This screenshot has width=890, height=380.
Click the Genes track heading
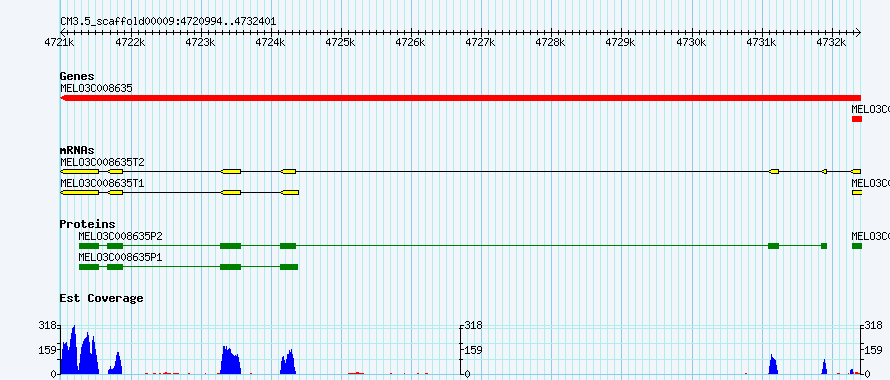[77, 76]
